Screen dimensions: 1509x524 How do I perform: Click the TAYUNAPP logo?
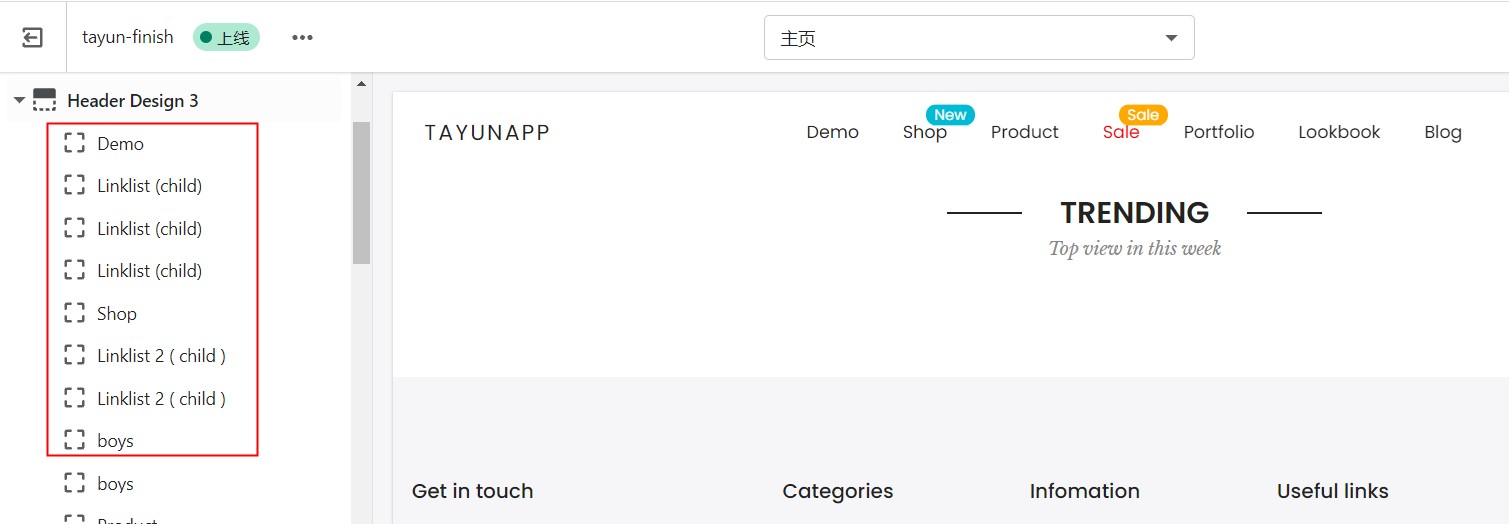pyautogui.click(x=487, y=132)
